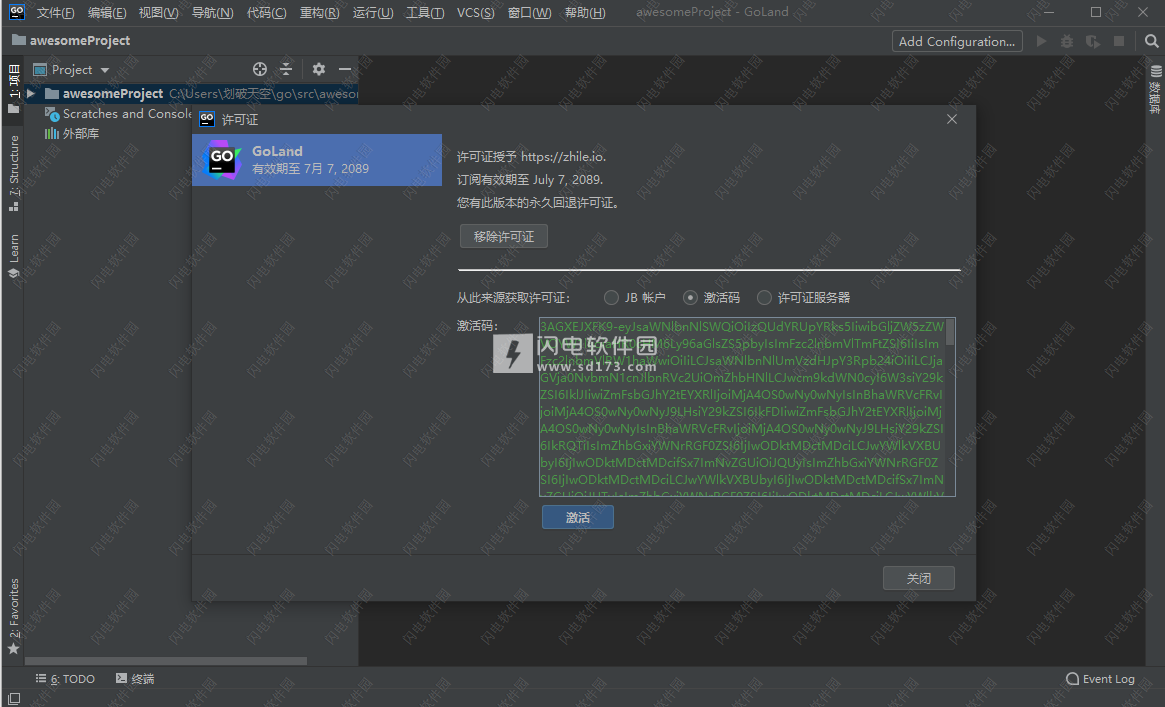Screen dimensions: 1165x707
Task: Open Search Everywhere with the magnifier icon
Action: 1152,42
